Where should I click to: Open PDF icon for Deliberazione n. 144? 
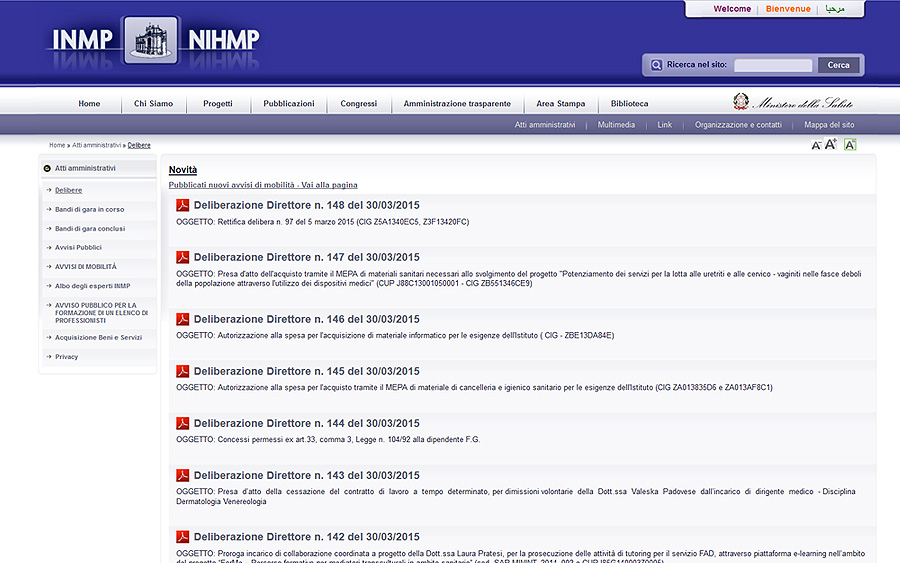click(183, 423)
